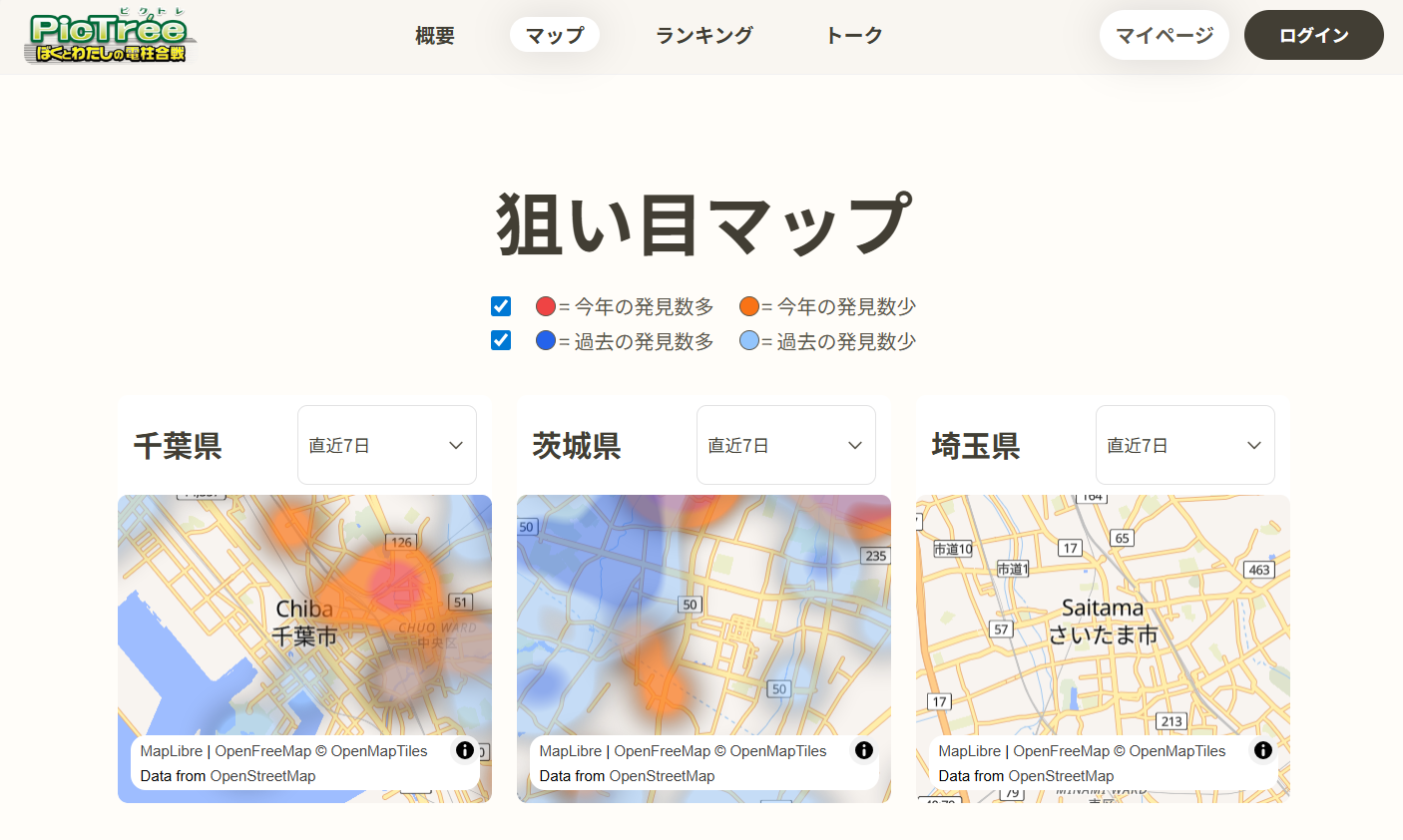Click the red 今年の発見数多 legend dot
The width and height of the screenshot is (1403, 840).
(546, 306)
